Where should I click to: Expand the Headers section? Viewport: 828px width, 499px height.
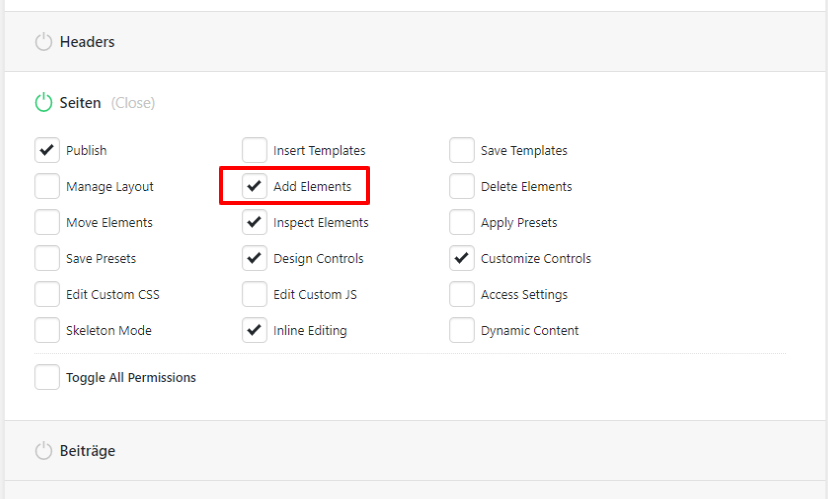click(87, 42)
